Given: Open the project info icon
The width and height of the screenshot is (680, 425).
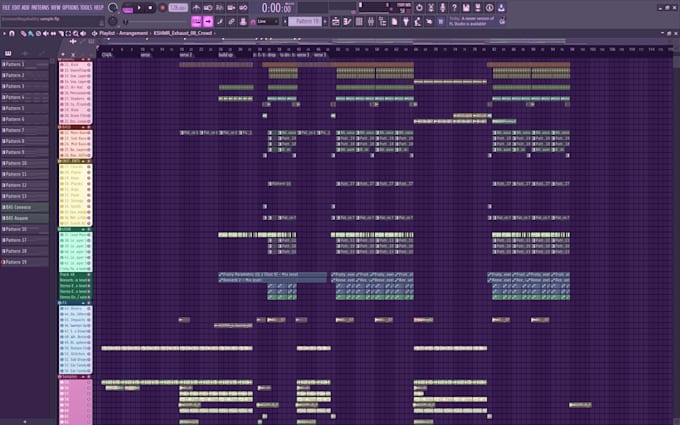Looking at the screenshot, I should pos(489,8).
